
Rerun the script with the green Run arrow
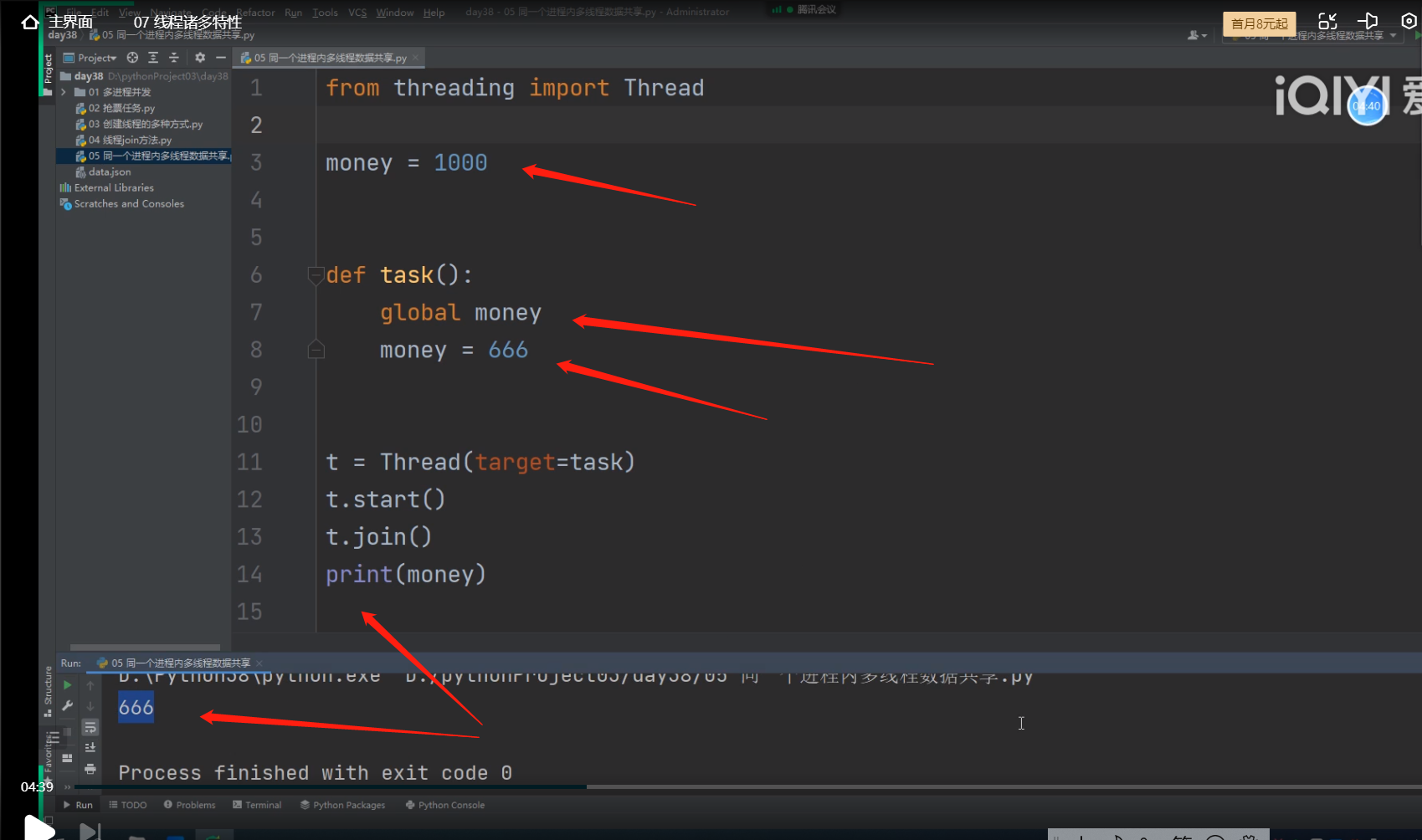[x=68, y=685]
